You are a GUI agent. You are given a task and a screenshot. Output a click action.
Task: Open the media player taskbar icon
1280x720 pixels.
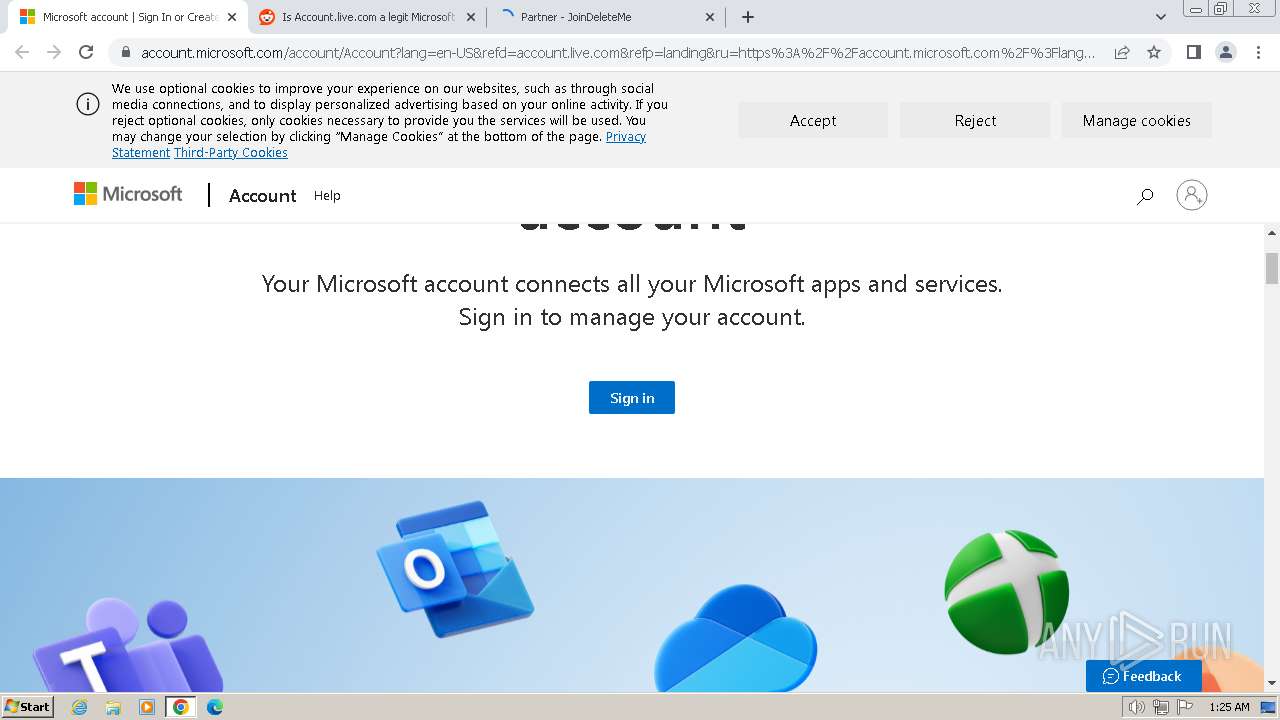coord(147,707)
